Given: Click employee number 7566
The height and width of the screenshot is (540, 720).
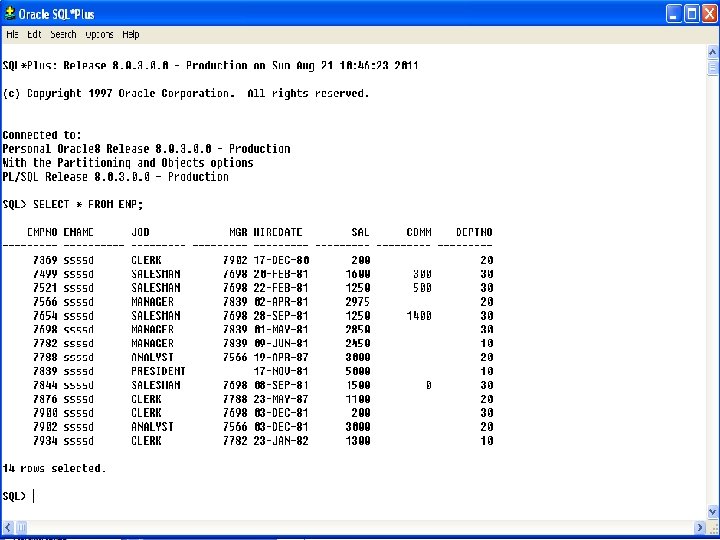Looking at the screenshot, I should [45, 302].
